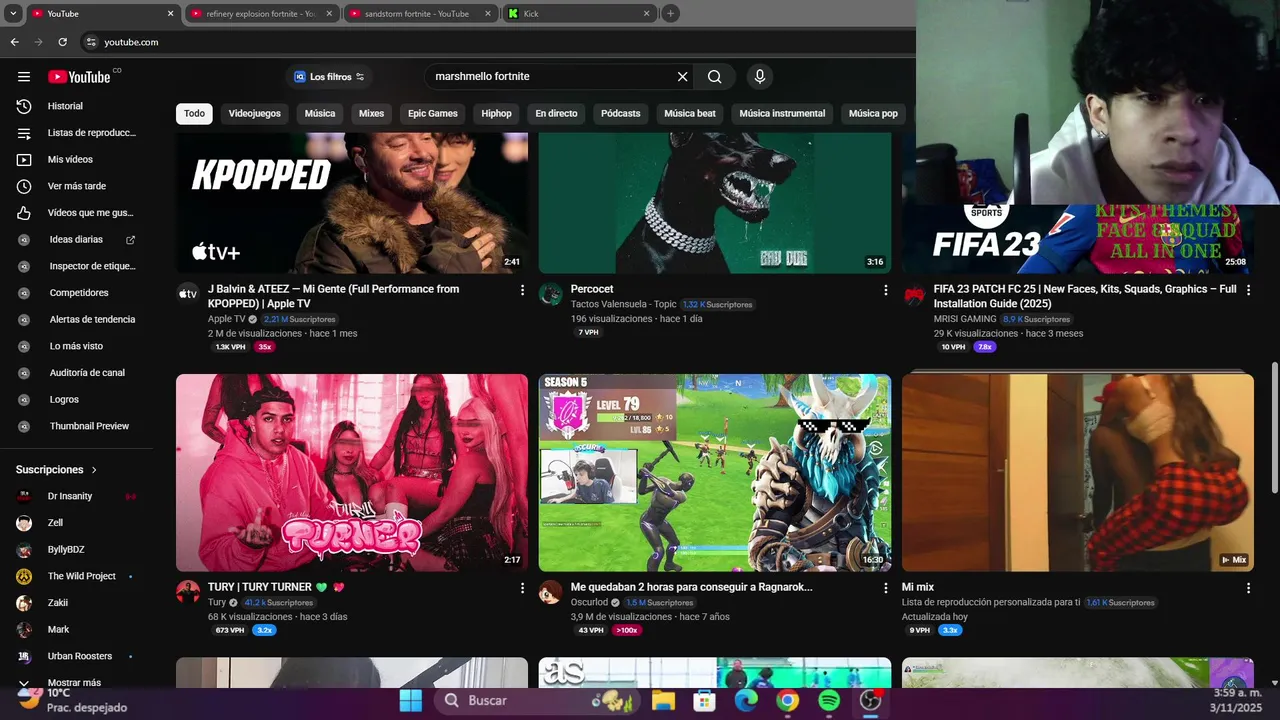Select the Música filter chip
Screen dimensions: 1280x720
[320, 114]
